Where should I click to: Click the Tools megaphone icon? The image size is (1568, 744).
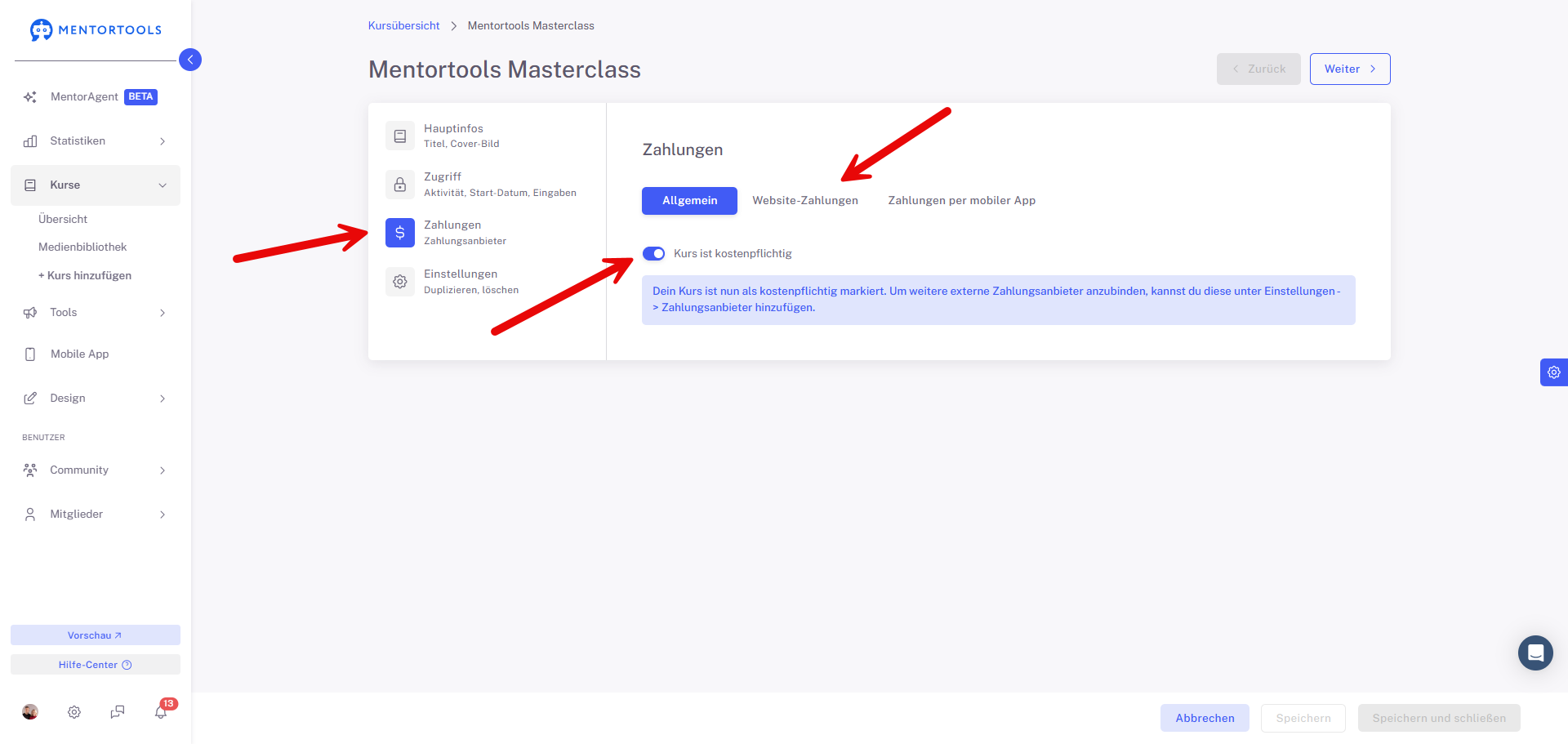(30, 313)
